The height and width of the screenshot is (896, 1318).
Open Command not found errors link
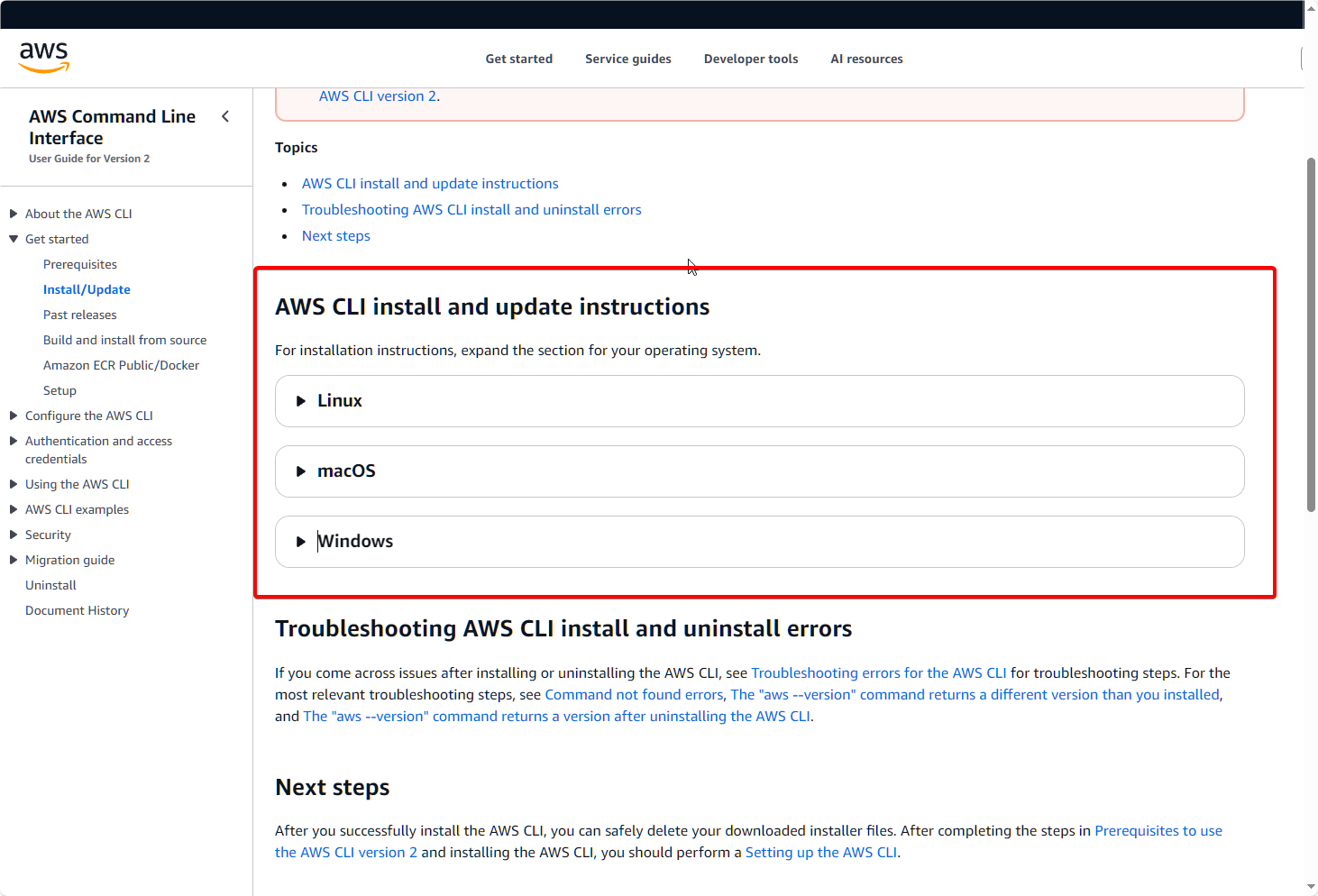click(633, 695)
